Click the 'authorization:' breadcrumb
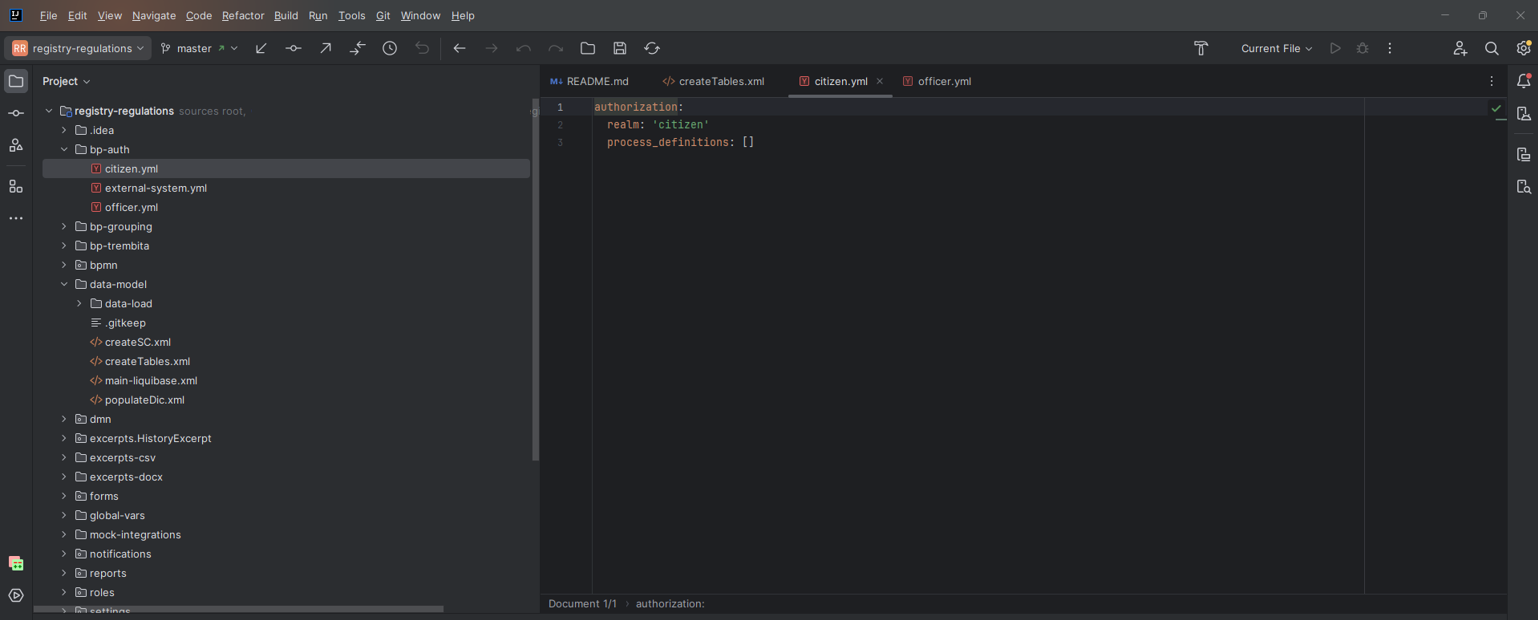Image resolution: width=1538 pixels, height=620 pixels. coord(670,604)
